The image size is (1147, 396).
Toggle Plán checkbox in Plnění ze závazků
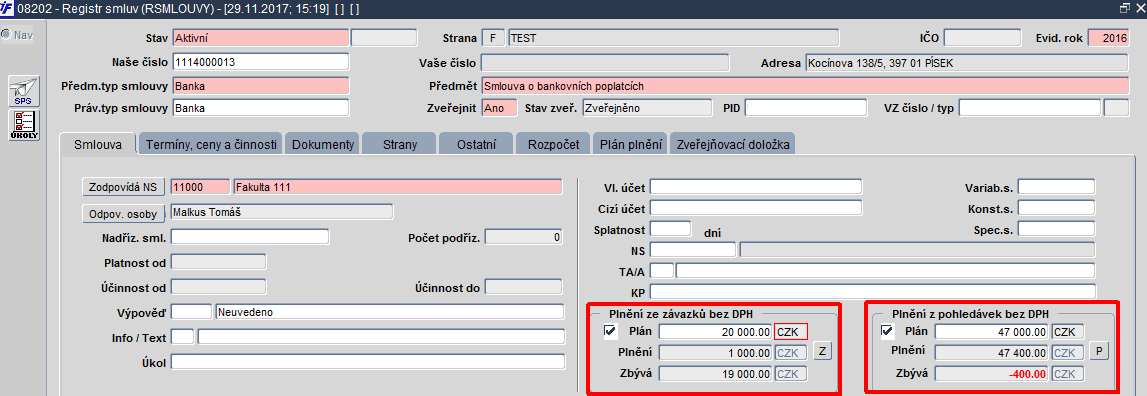(x=610, y=332)
